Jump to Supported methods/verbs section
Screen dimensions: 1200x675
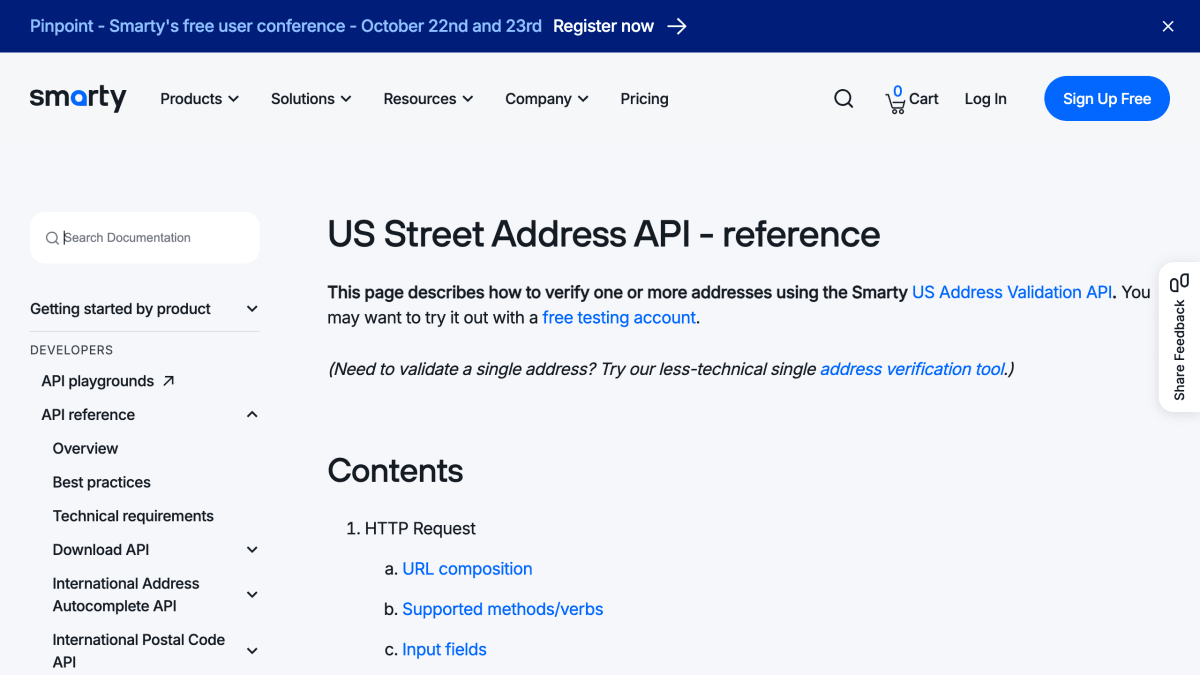[503, 609]
